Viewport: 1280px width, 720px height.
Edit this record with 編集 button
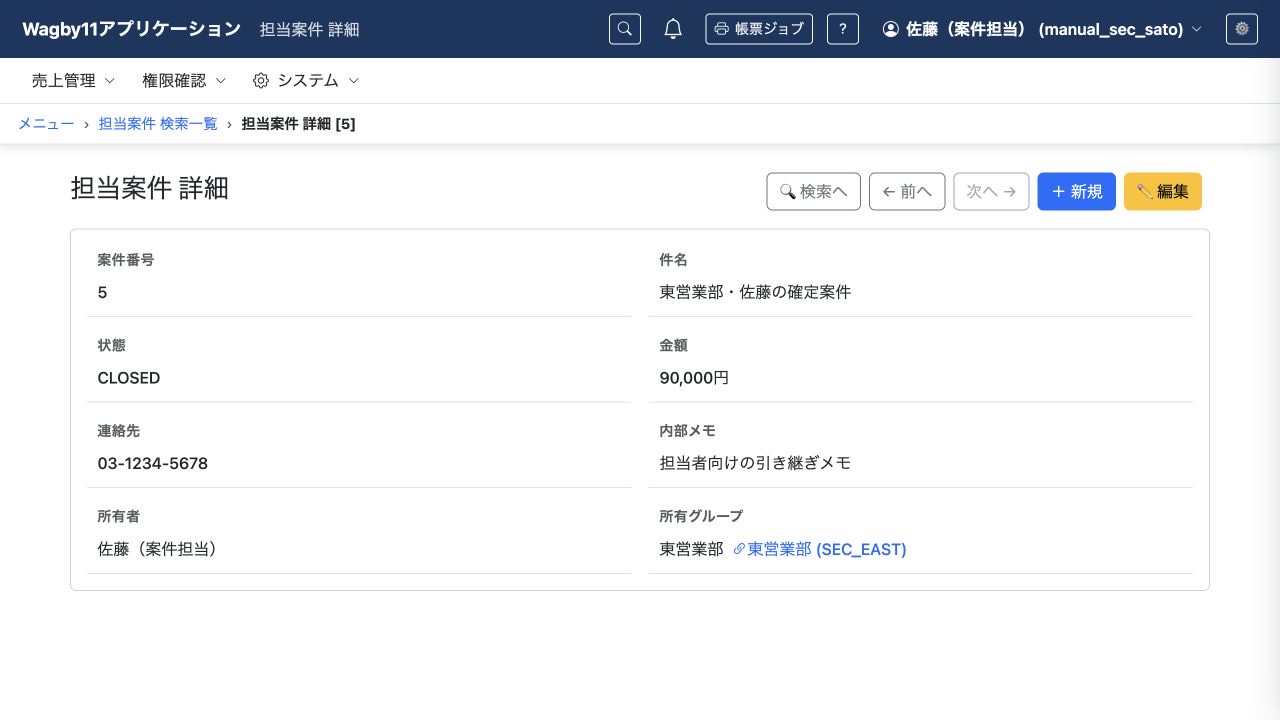[1163, 191]
